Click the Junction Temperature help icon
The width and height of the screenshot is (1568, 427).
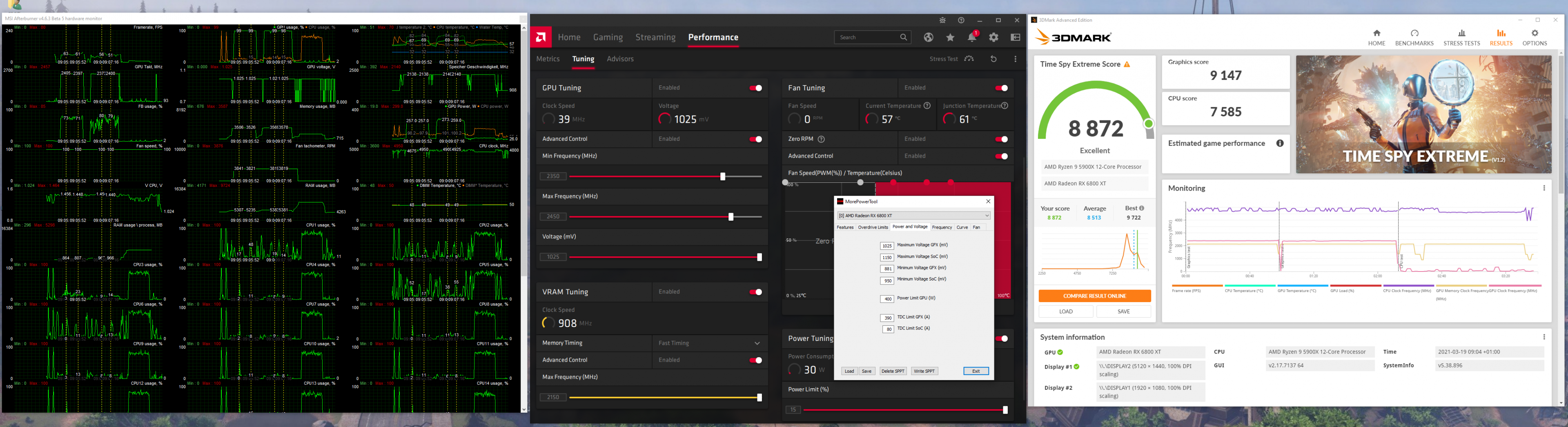(1004, 106)
